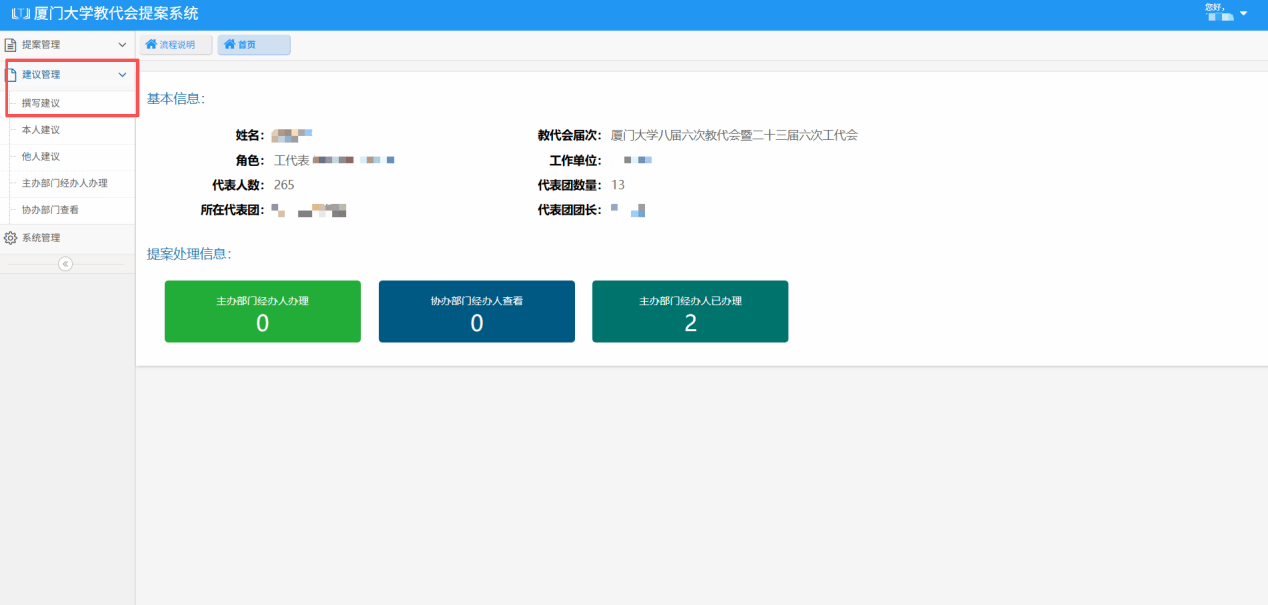Screen dimensions: 1268x605
Task: Open 协办部门查看 in the sidebar
Action: [50, 211]
